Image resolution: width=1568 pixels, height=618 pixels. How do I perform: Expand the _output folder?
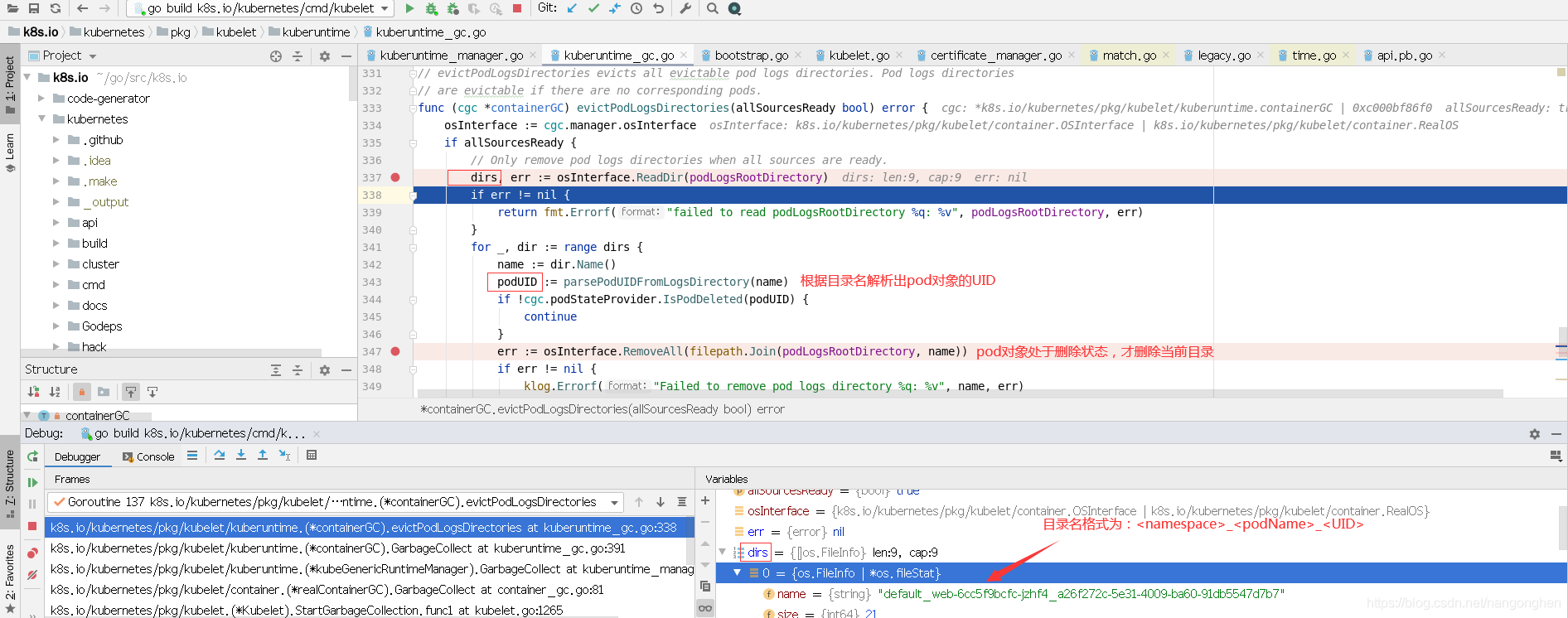pos(56,201)
